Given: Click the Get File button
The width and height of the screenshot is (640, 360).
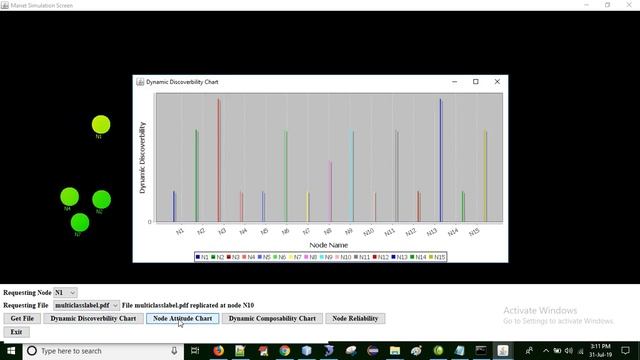Looking at the screenshot, I should coord(22,318).
